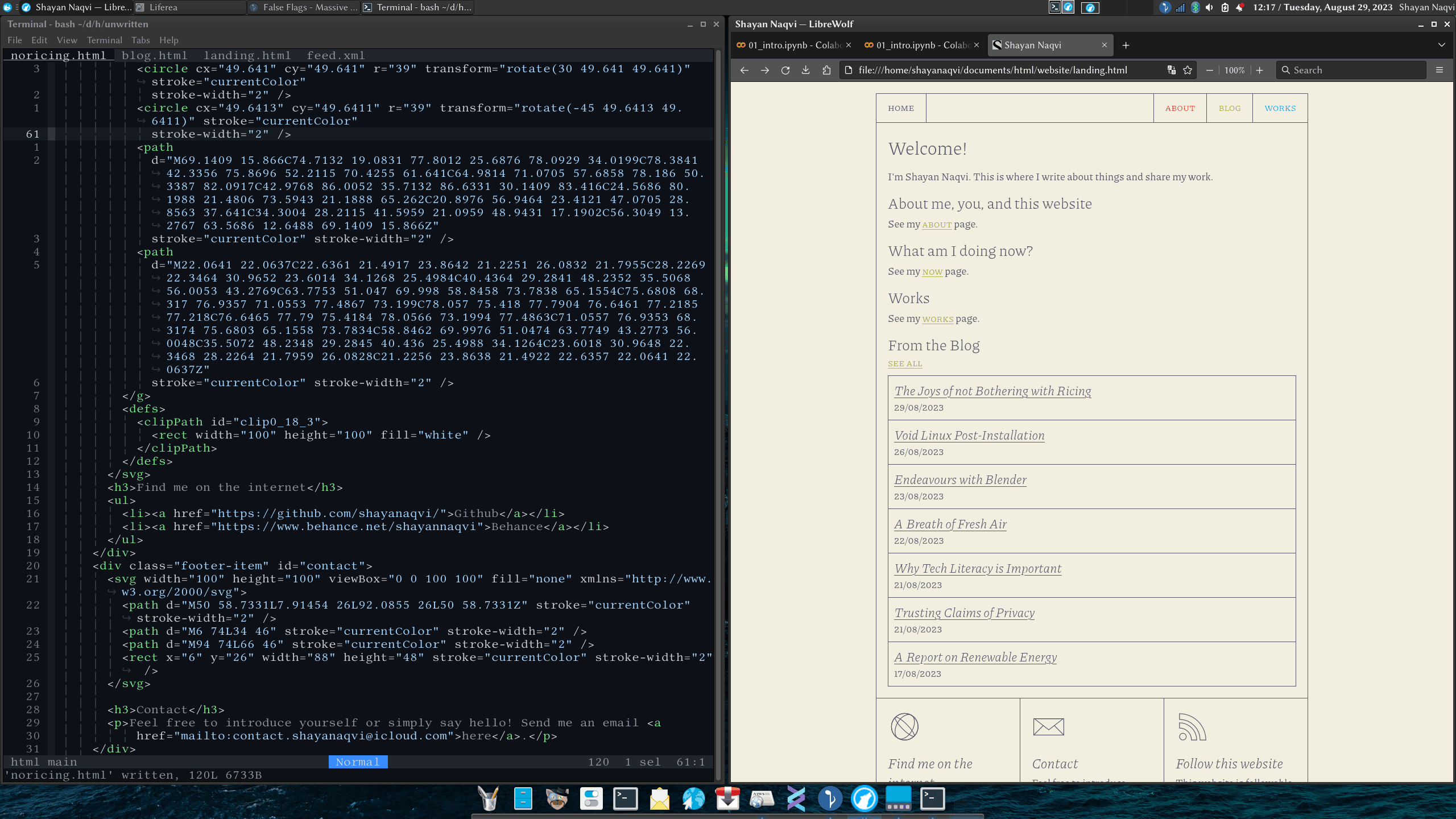1456x819 pixels.
Task: Switch to feed.xml buffer in editor
Action: click(336, 55)
